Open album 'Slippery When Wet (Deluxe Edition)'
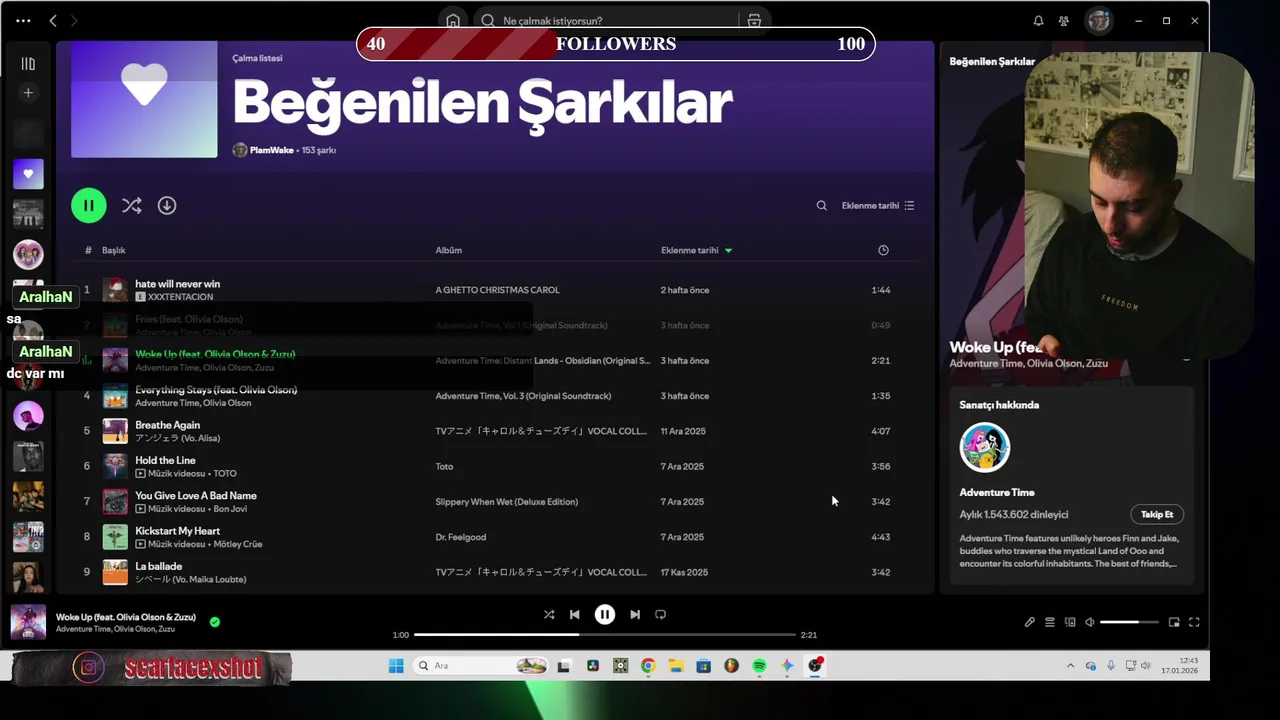 pos(506,502)
